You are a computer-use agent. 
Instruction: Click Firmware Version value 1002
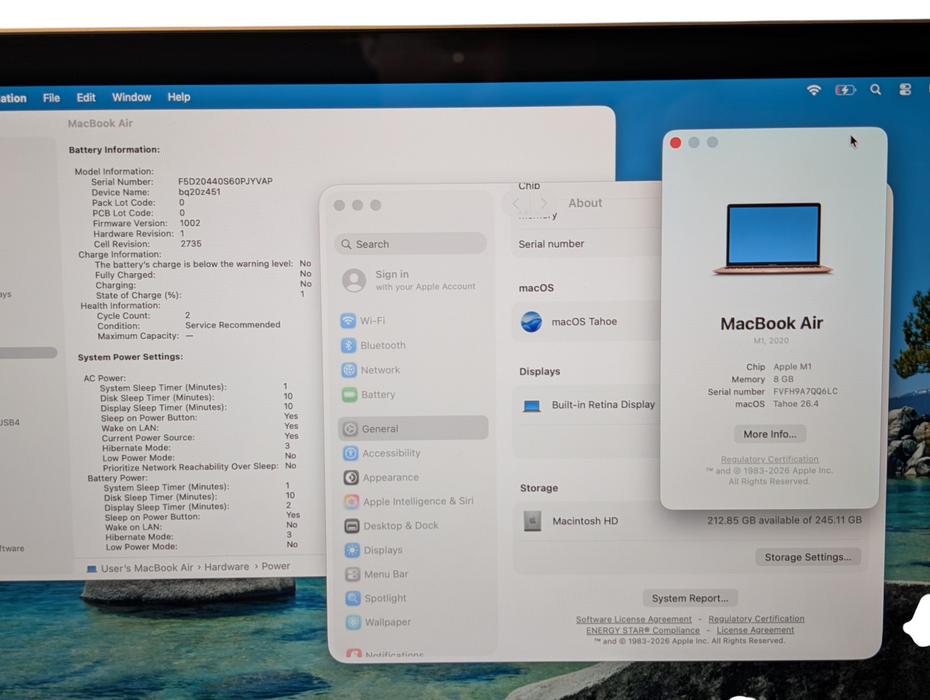190,223
